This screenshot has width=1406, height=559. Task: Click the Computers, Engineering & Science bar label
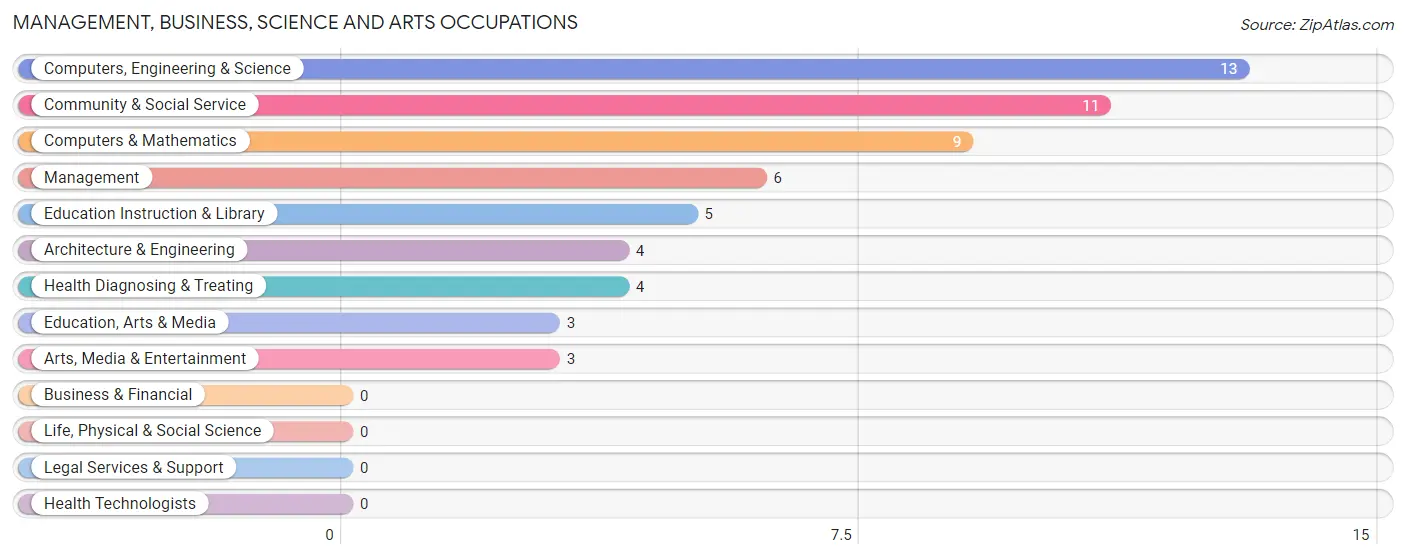(x=167, y=69)
